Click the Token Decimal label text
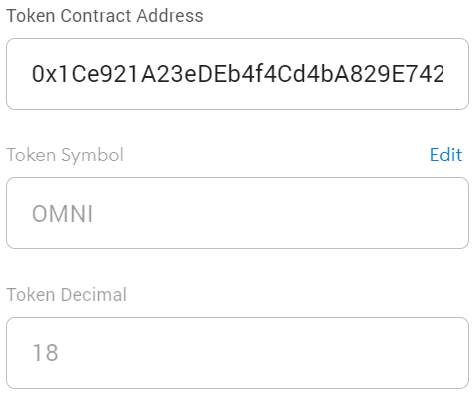The image size is (472, 394). tap(66, 295)
